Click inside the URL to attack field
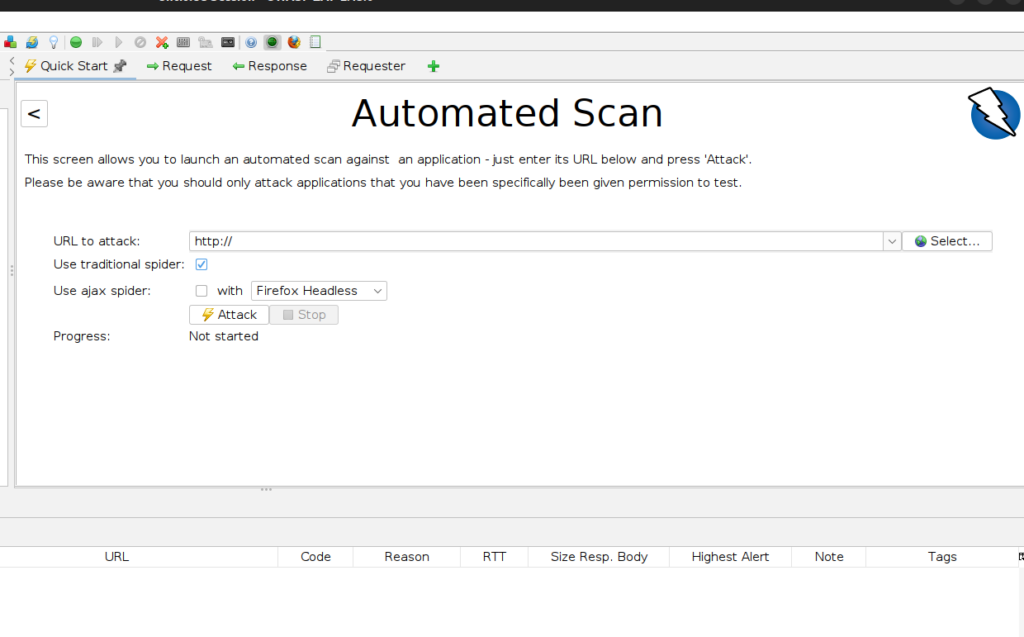Viewport: 1024px width, 637px height. click(535, 241)
